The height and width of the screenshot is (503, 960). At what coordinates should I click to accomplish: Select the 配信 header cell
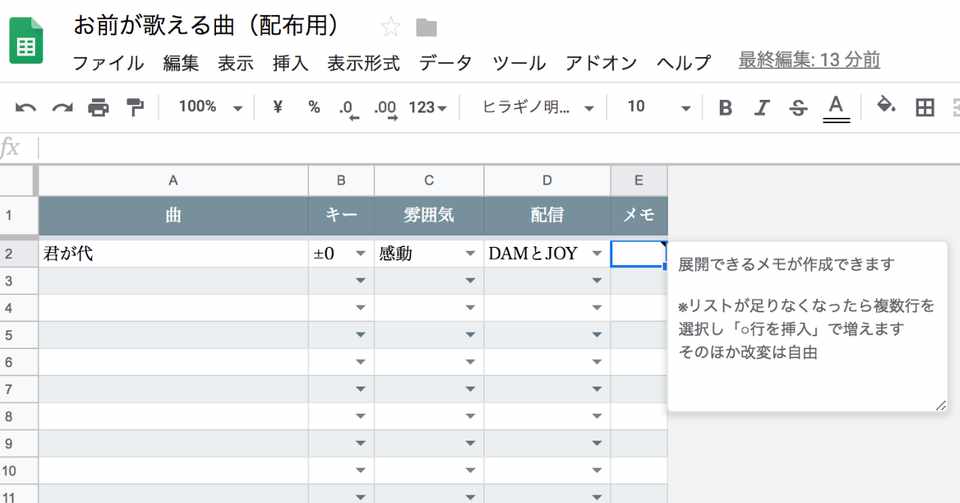pos(547,215)
